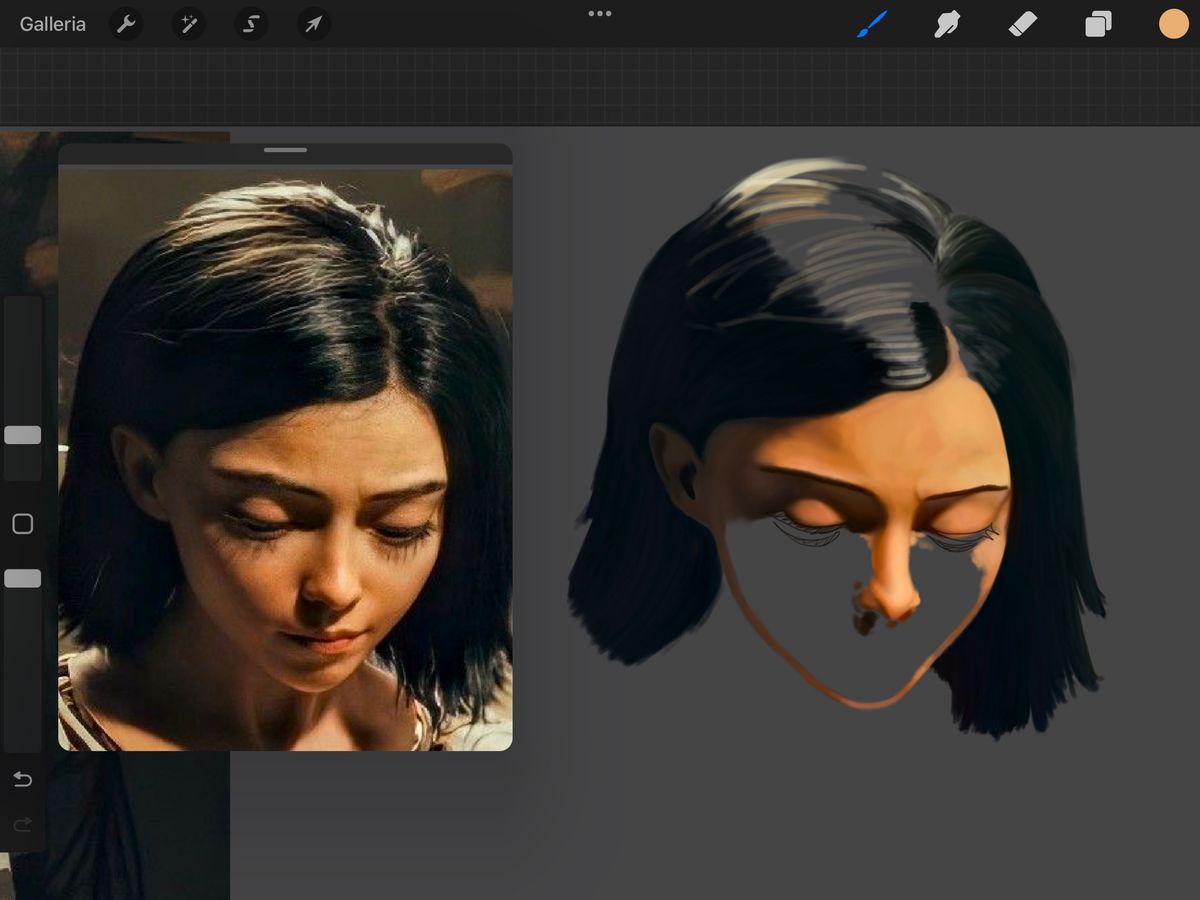The width and height of the screenshot is (1200, 900).
Task: Click the brush size slider handle
Action: pos(23,435)
